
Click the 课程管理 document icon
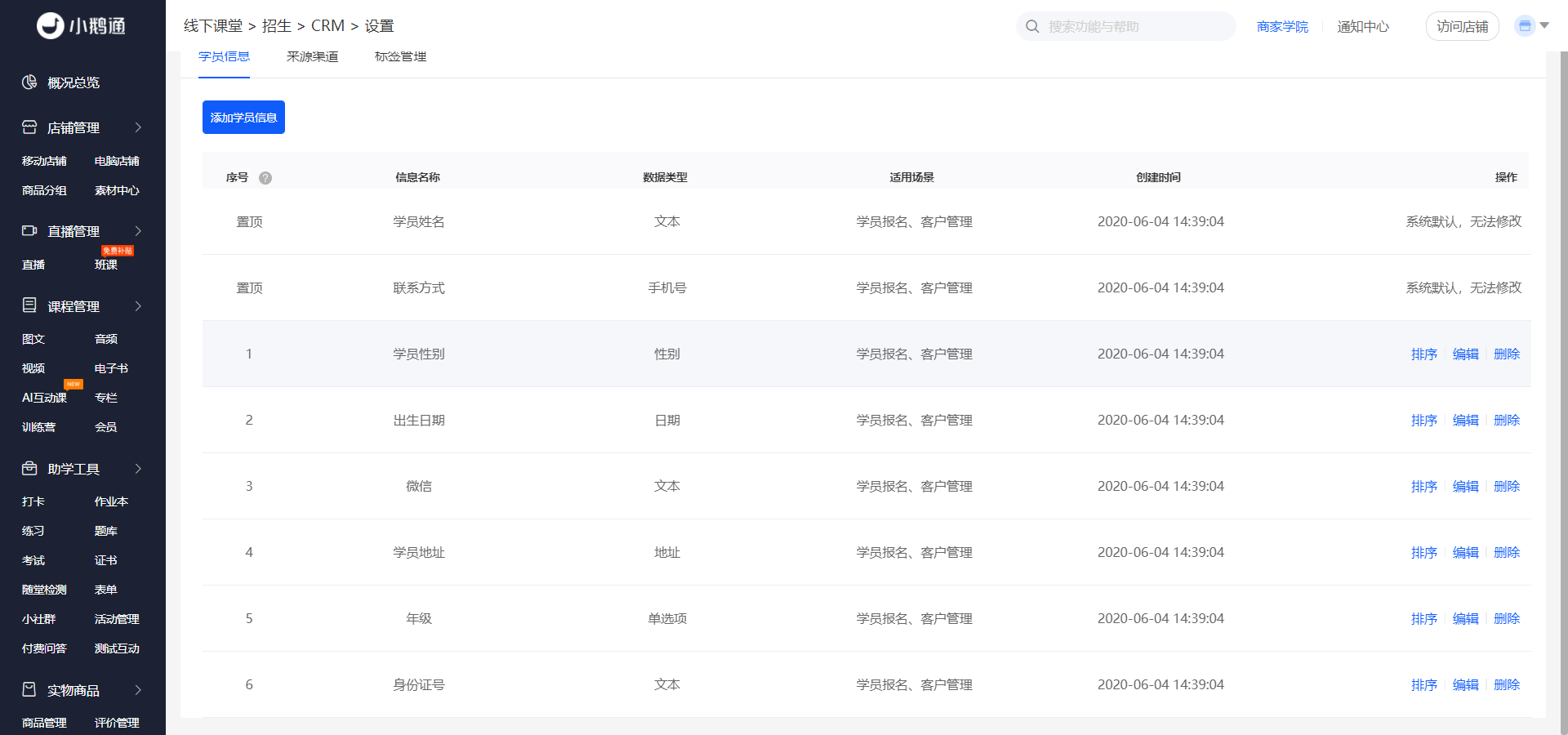point(29,305)
